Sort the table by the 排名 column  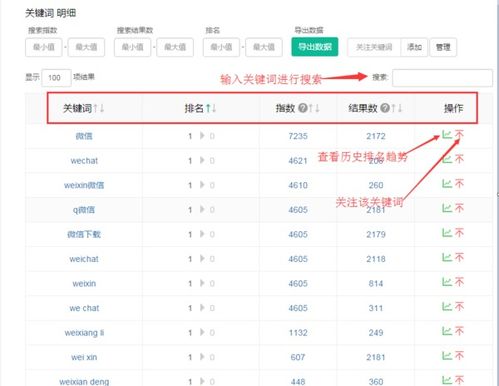pyautogui.click(x=211, y=108)
